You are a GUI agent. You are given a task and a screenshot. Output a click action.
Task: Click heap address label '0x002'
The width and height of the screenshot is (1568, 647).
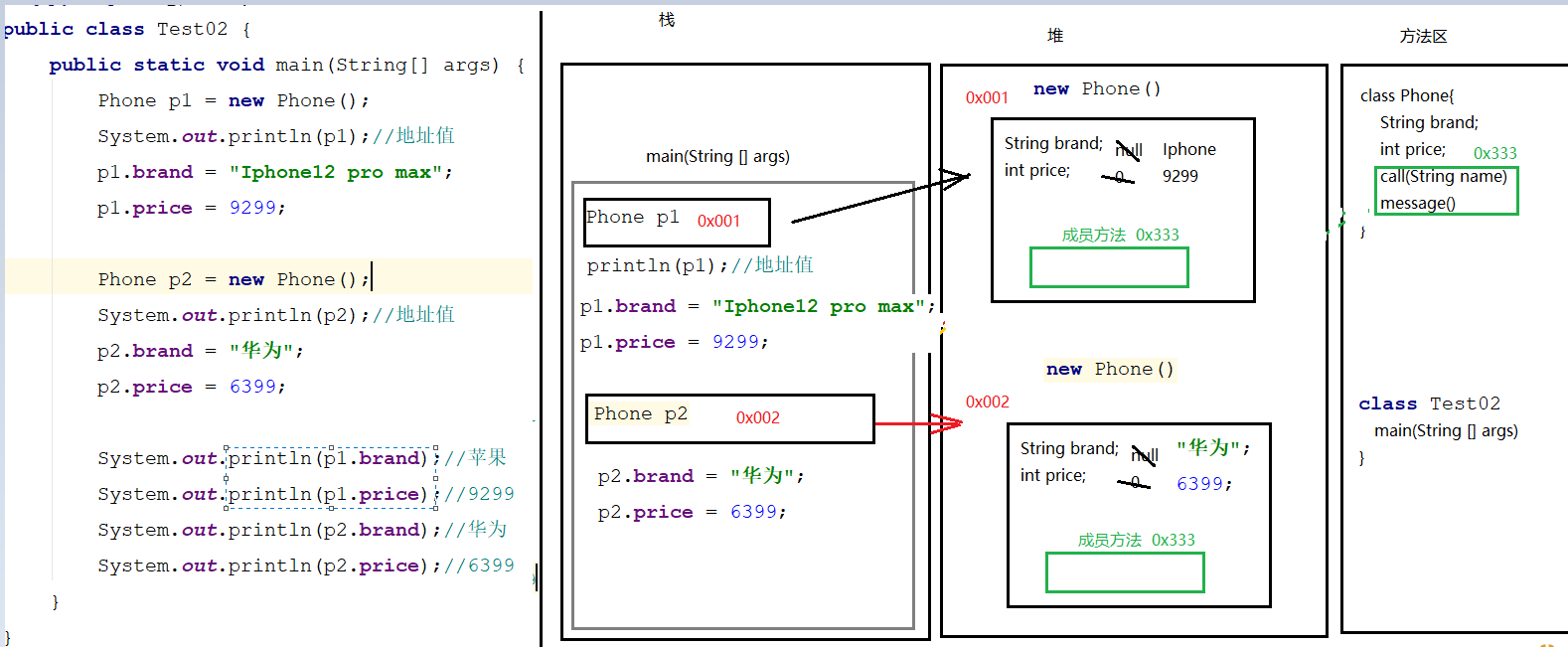click(988, 402)
